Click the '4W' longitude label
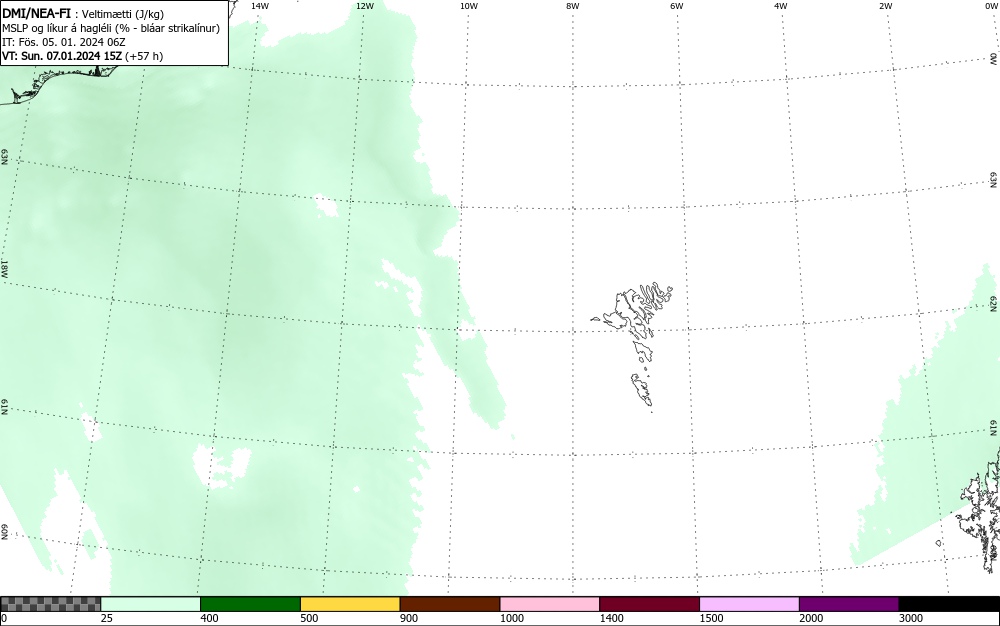Image resolution: width=1000 pixels, height=626 pixels. pos(781,6)
